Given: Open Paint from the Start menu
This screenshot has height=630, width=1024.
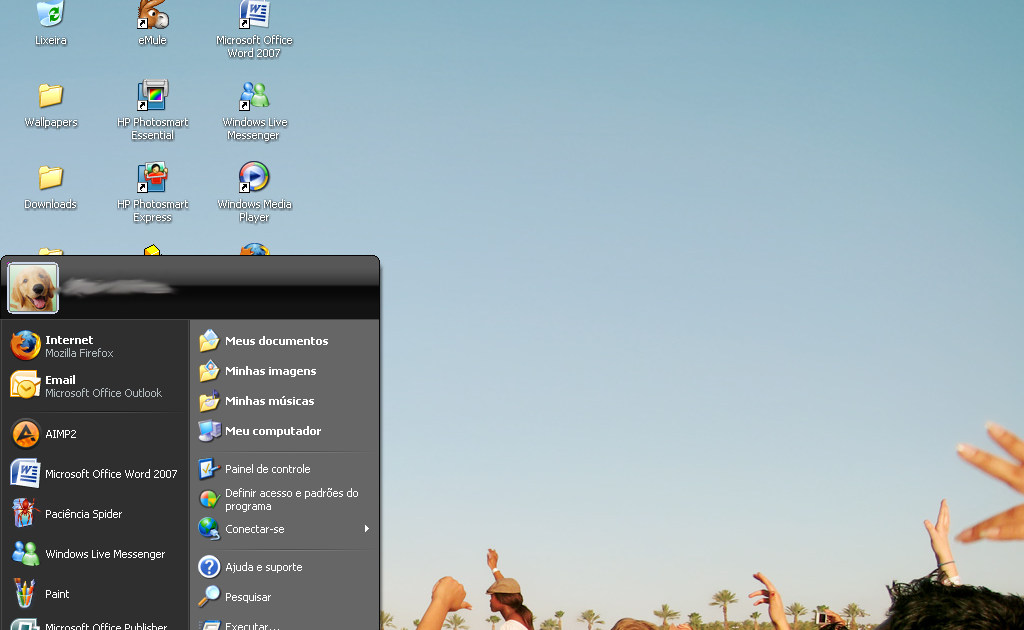Looking at the screenshot, I should click(x=57, y=593).
